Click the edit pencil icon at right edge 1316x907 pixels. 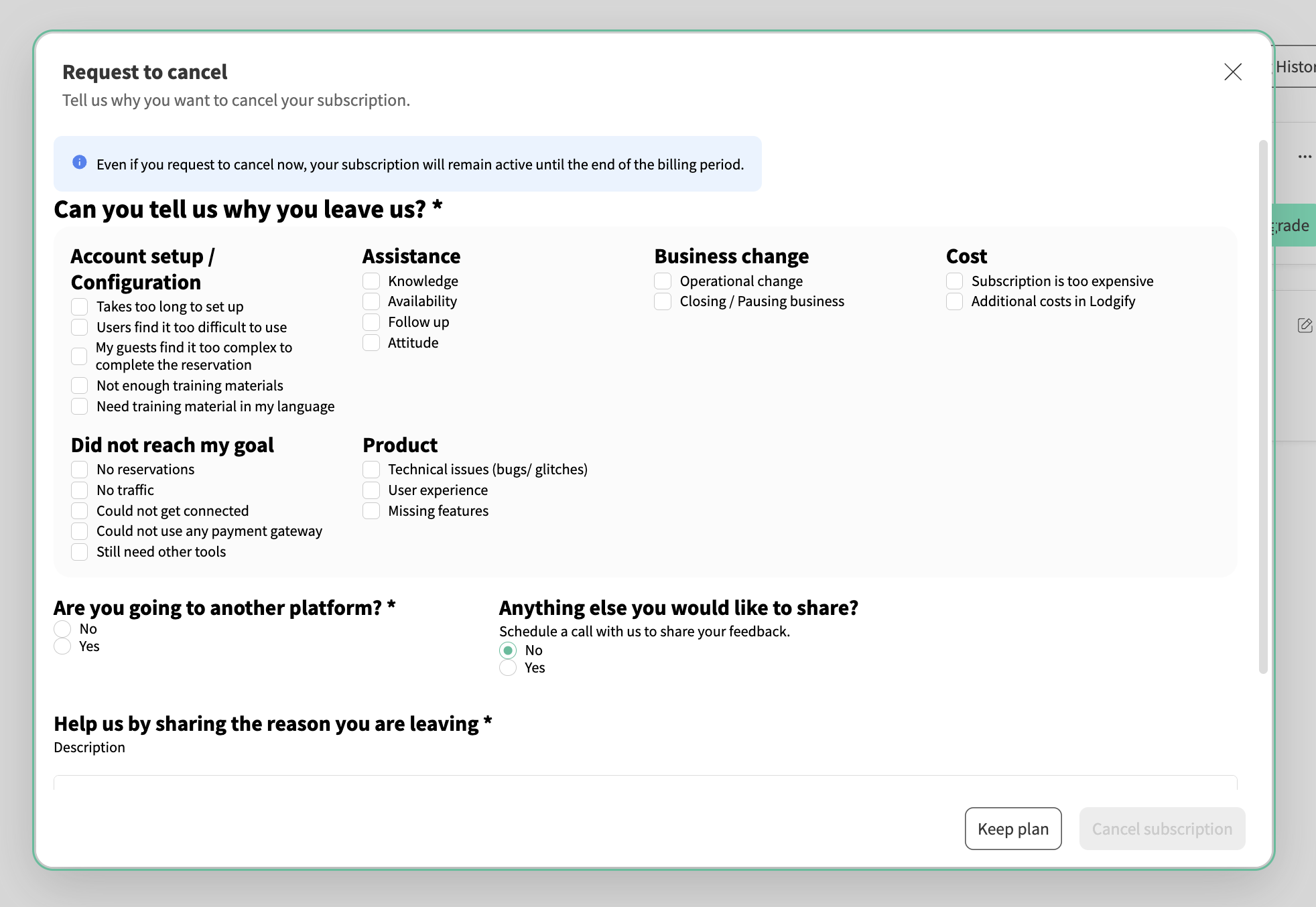click(x=1304, y=326)
